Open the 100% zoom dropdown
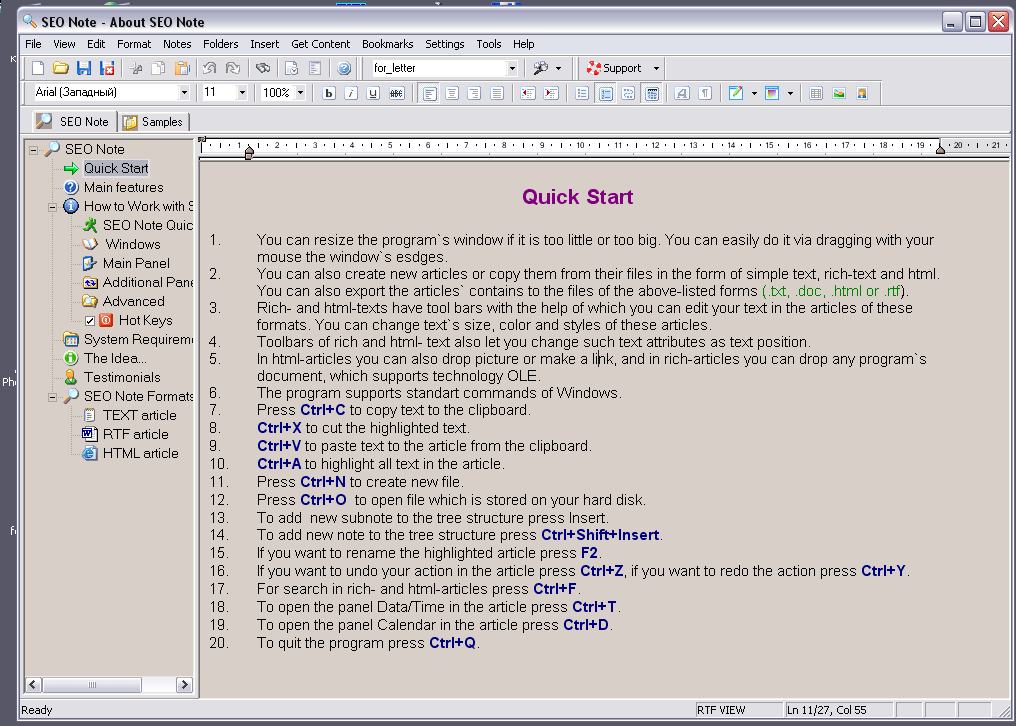Image resolution: width=1016 pixels, height=726 pixels. 300,92
